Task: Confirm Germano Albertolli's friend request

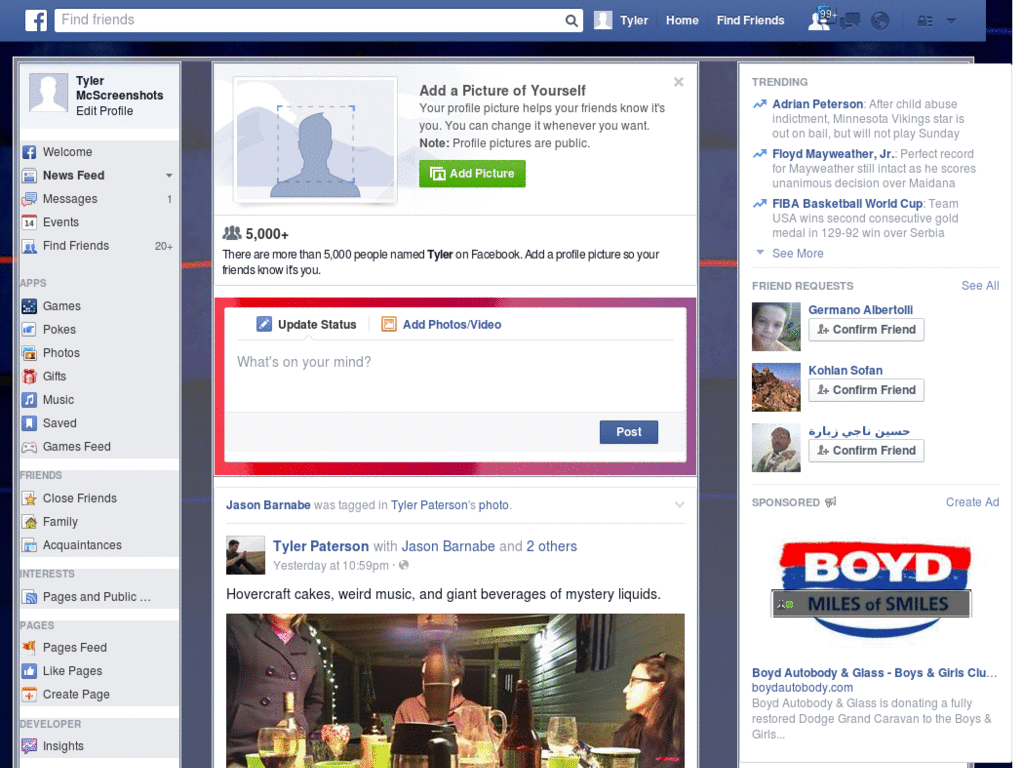Action: [867, 330]
